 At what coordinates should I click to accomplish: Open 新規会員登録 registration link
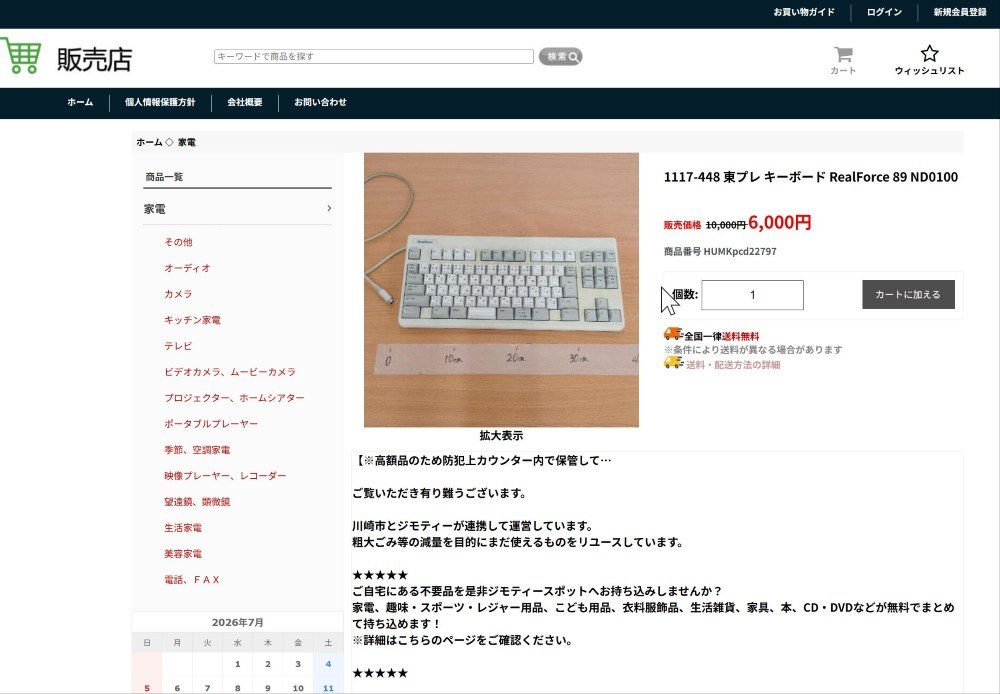tap(960, 12)
